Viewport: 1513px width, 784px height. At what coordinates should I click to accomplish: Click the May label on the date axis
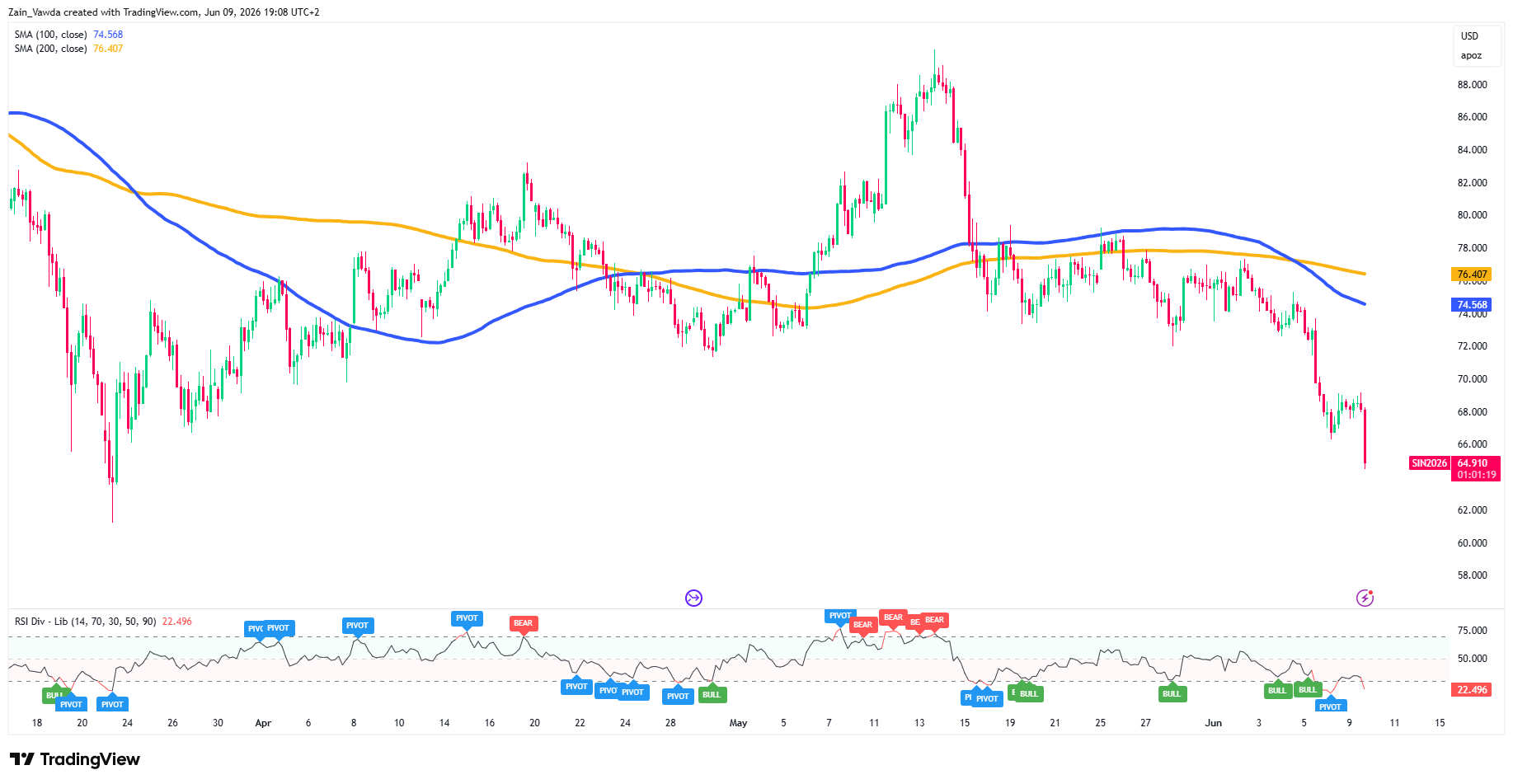pos(738,723)
